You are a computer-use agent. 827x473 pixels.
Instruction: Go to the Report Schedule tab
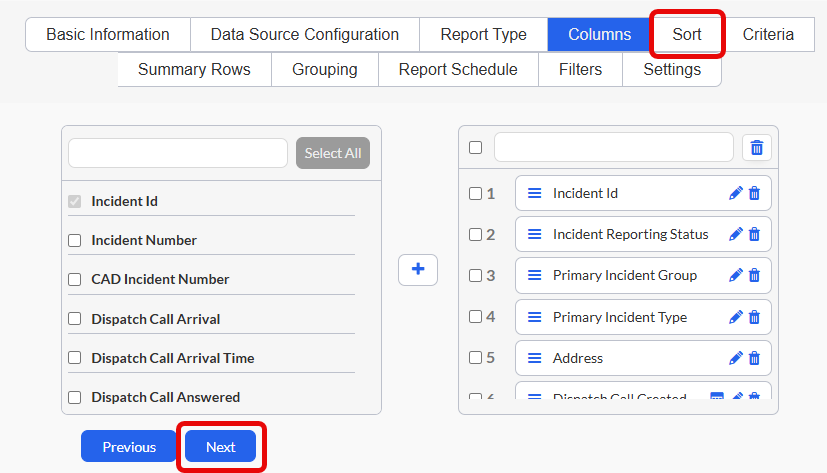click(x=458, y=70)
